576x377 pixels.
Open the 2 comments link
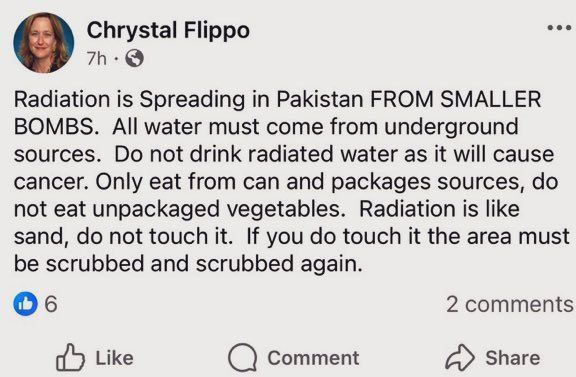[x=510, y=304]
